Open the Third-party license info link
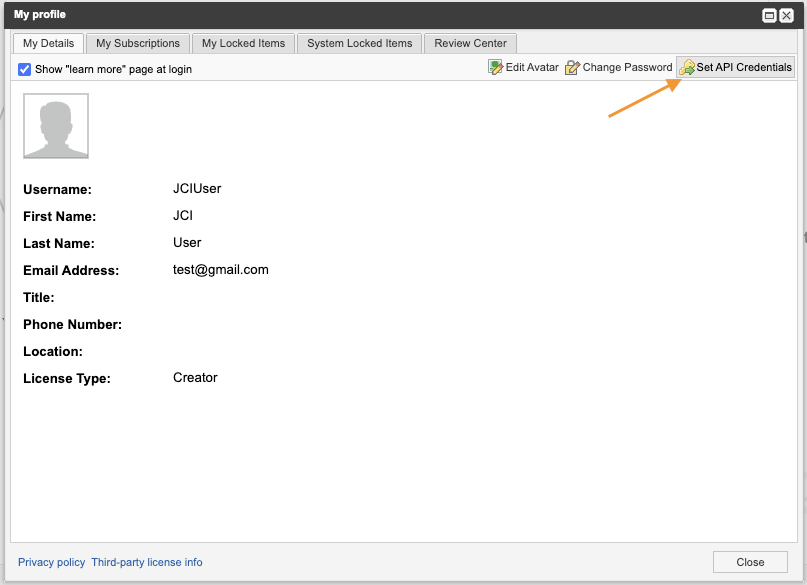The image size is (807, 585). pyautogui.click(x=147, y=562)
